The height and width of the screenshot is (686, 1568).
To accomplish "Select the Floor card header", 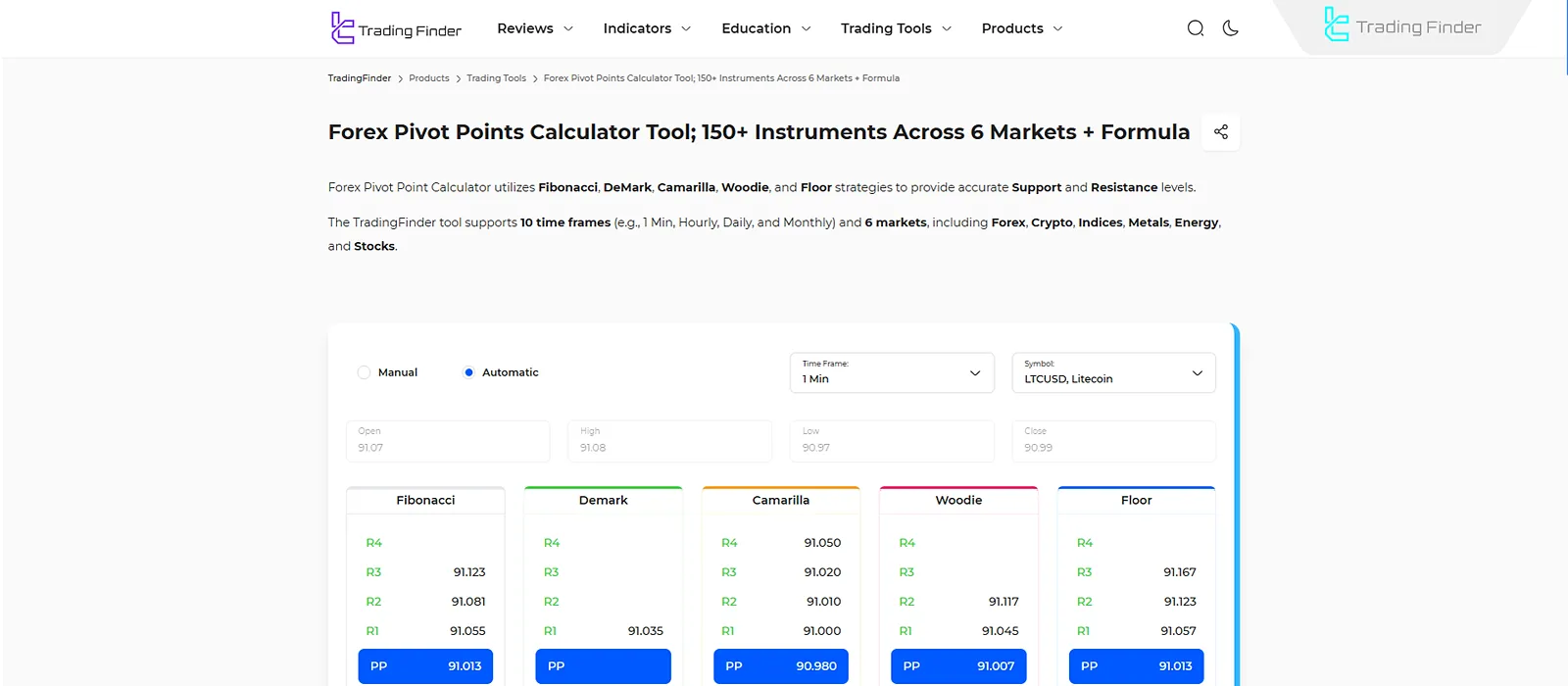I will pos(1137,500).
